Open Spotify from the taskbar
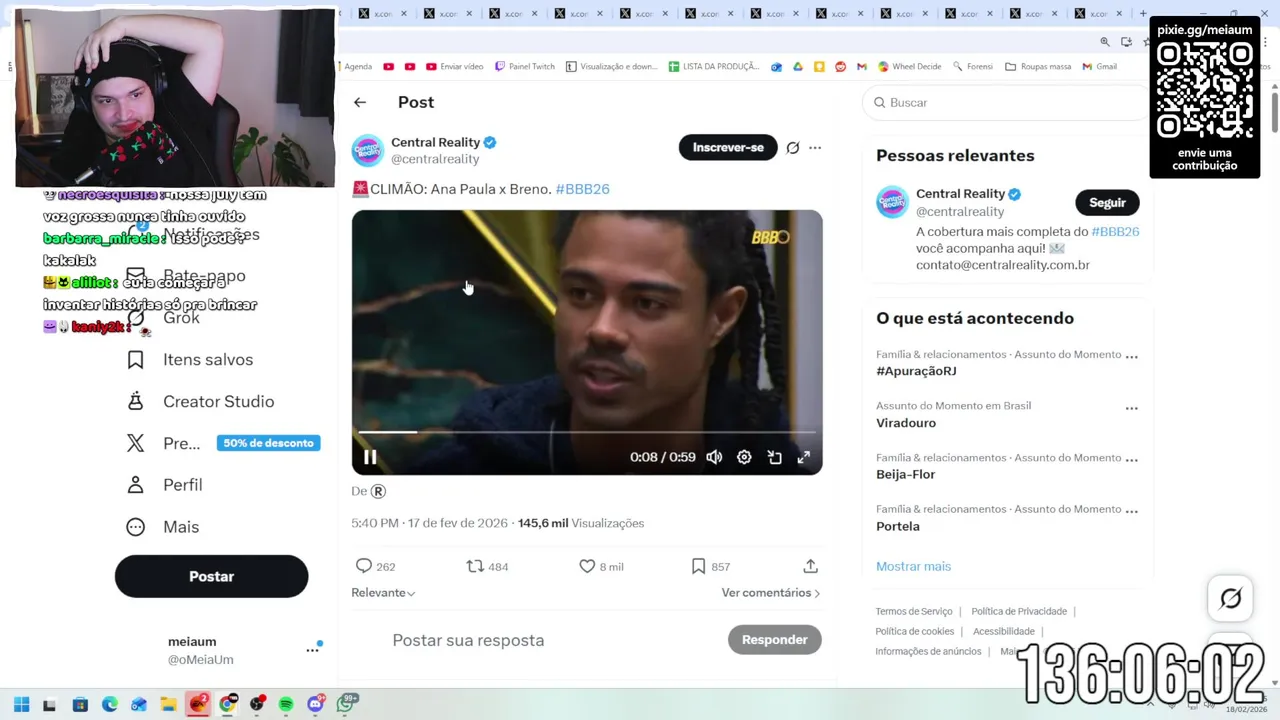 tap(286, 704)
